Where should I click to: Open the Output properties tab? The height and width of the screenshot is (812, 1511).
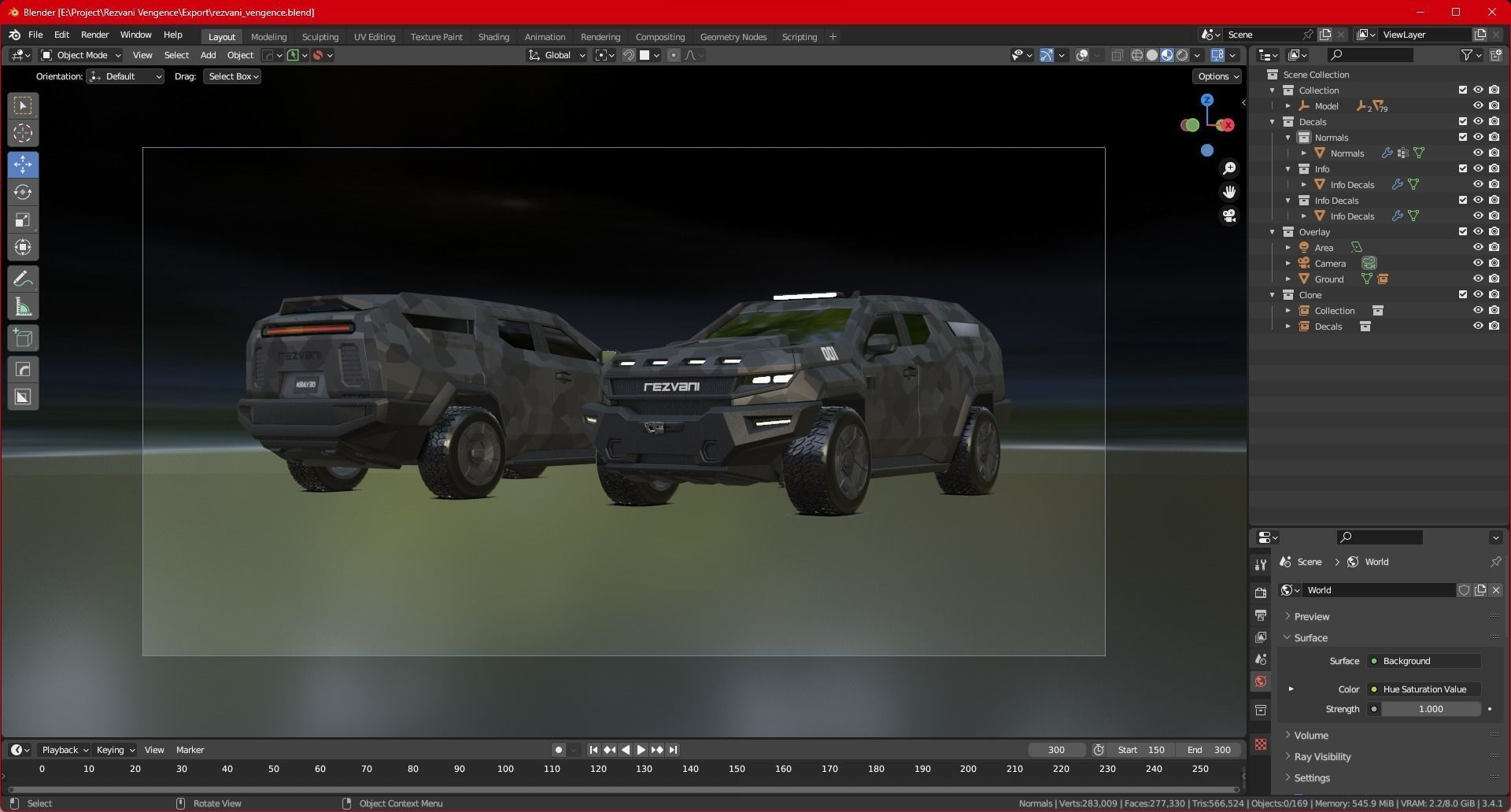pyautogui.click(x=1261, y=615)
